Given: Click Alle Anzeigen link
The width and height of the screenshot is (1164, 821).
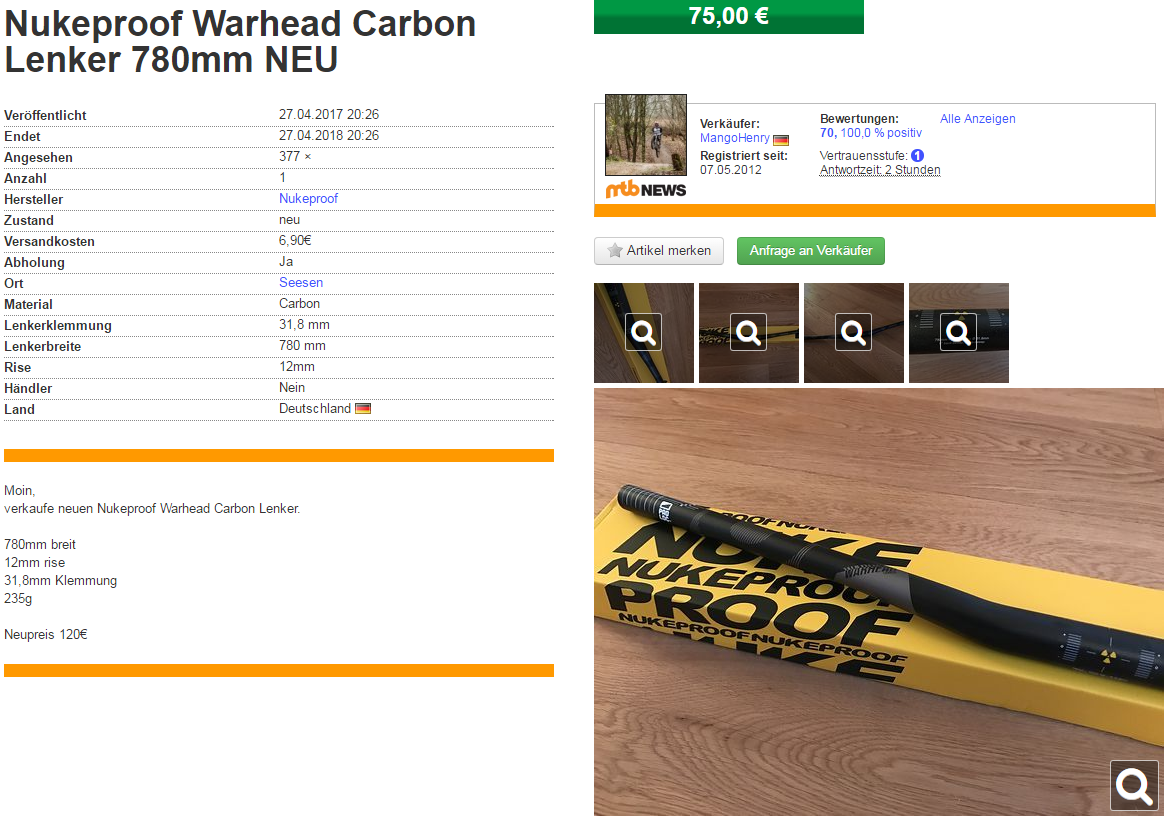Looking at the screenshot, I should 978,119.
